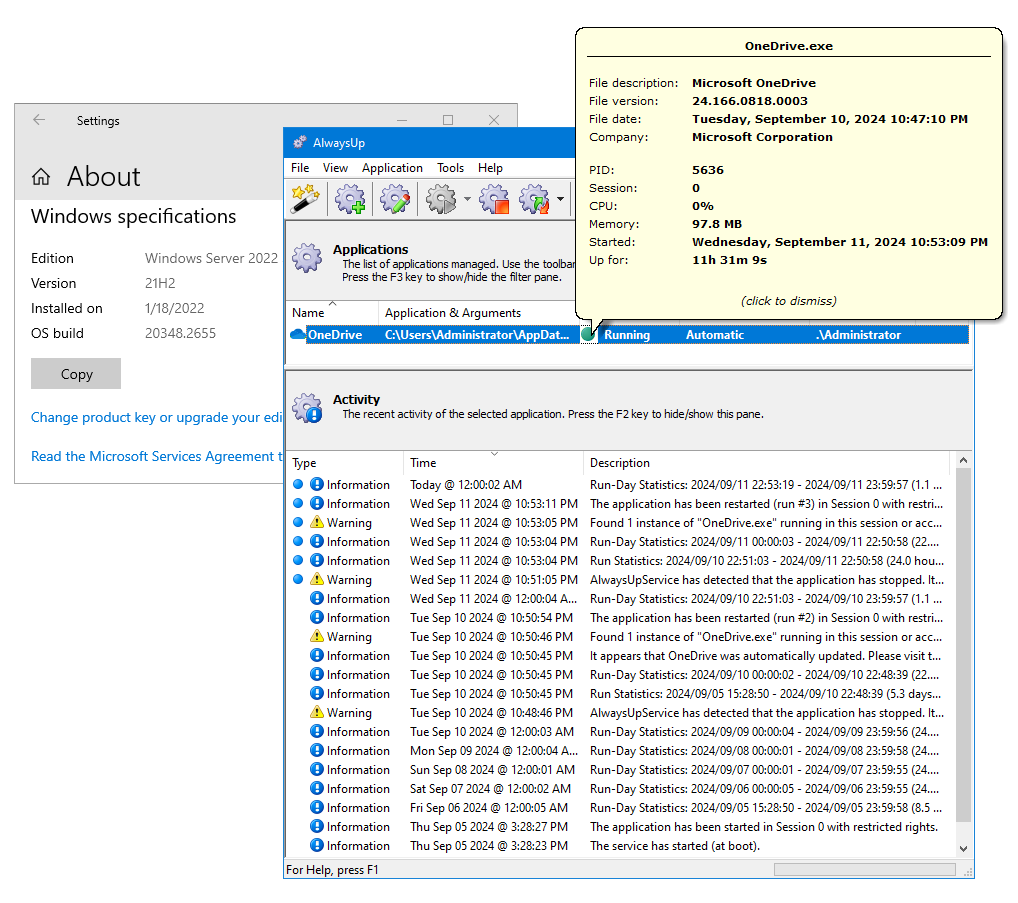Click the Applications pane gear icon
This screenshot has width=1018, height=903.
point(307,257)
